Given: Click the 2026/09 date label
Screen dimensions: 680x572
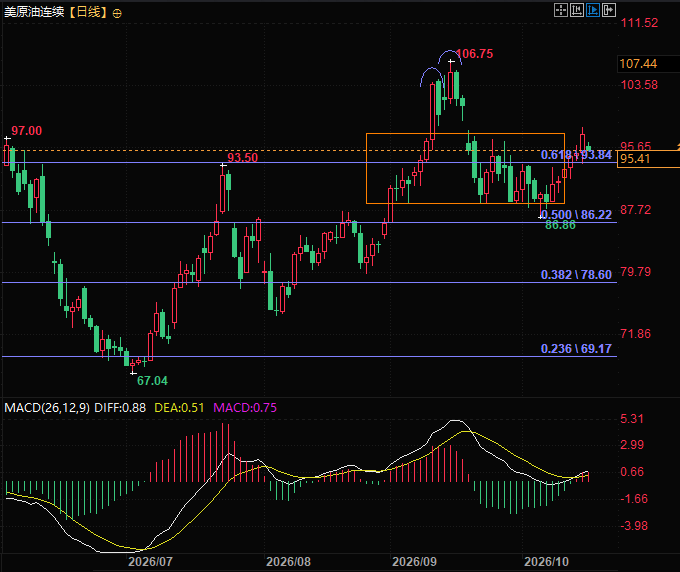Looking at the screenshot, I should pyautogui.click(x=415, y=562).
